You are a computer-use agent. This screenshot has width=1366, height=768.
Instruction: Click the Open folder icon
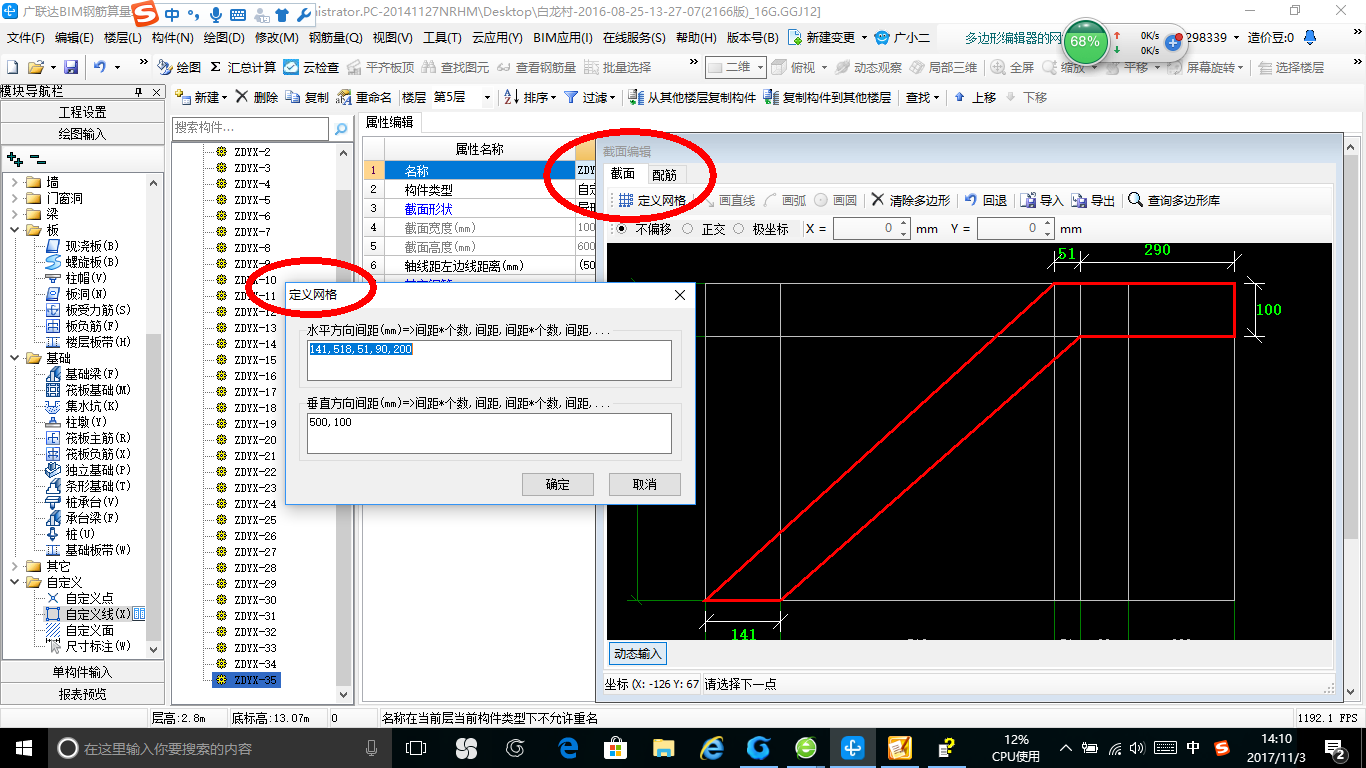35,67
